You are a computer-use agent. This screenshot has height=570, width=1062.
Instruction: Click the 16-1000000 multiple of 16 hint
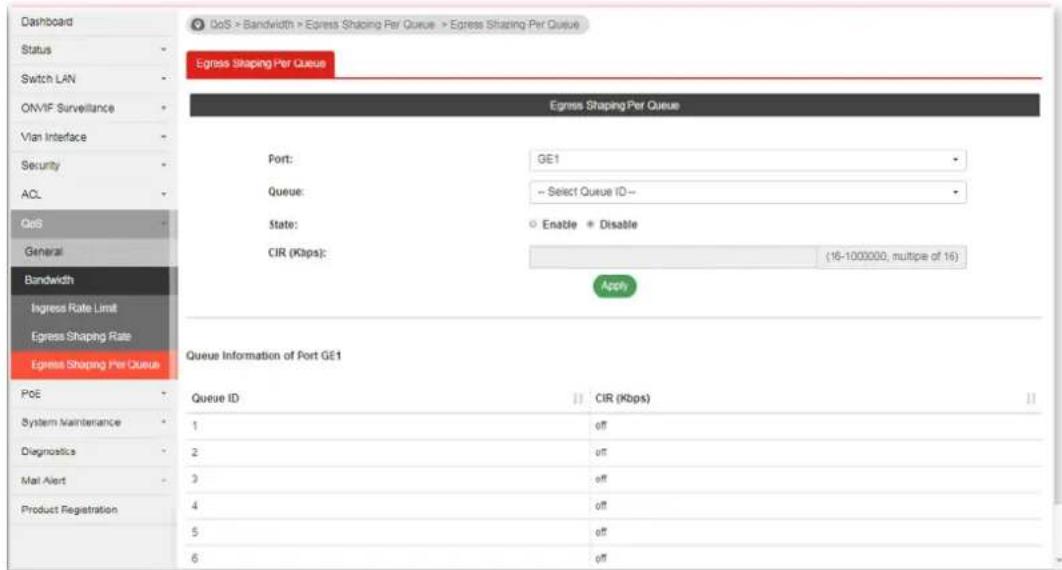[891, 257]
